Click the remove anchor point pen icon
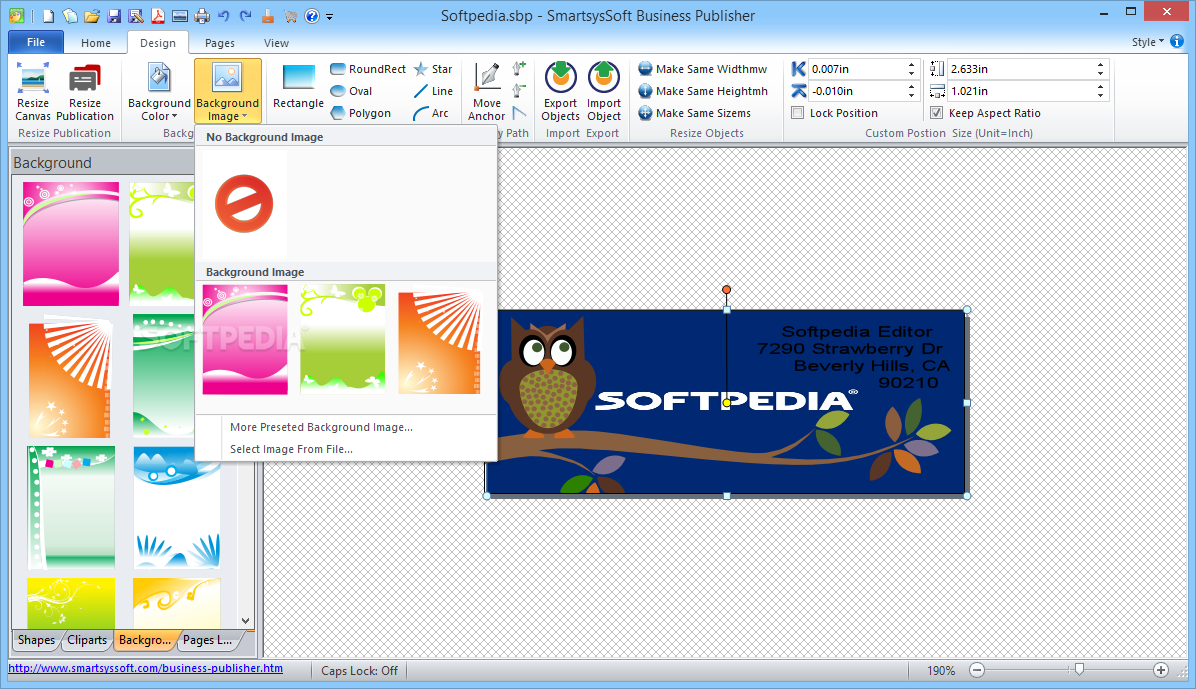Screen dimensions: 1196x689 (x=519, y=91)
